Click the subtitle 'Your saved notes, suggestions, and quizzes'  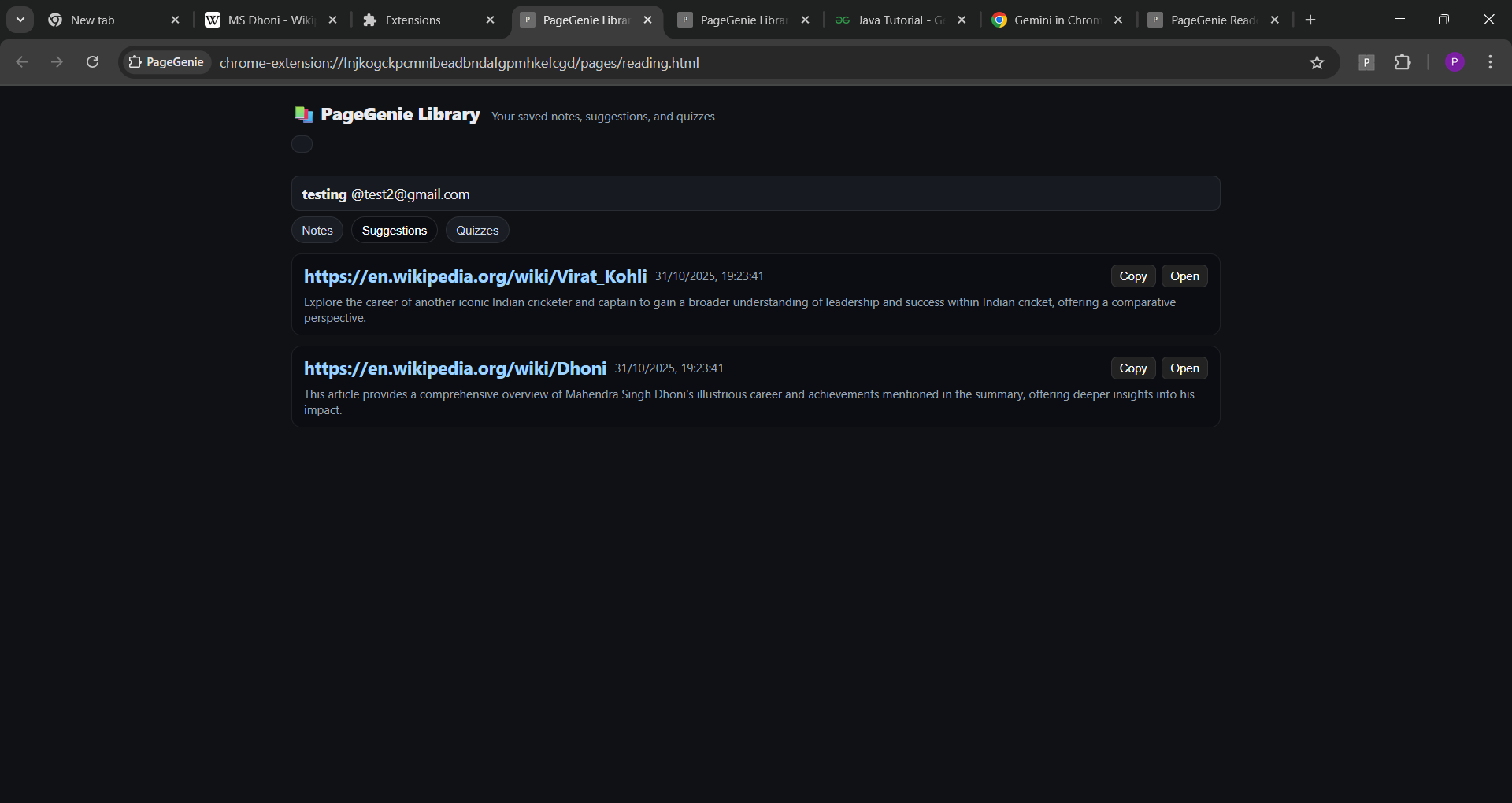pos(603,117)
